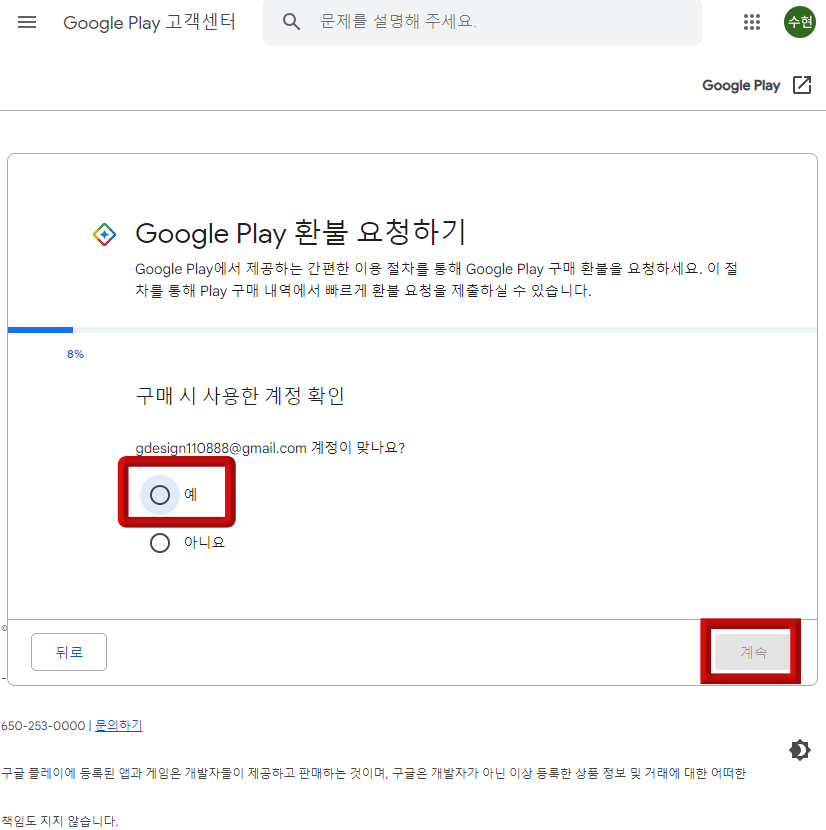Click the 문제를 설명해 주세요 search field

click(450, 21)
